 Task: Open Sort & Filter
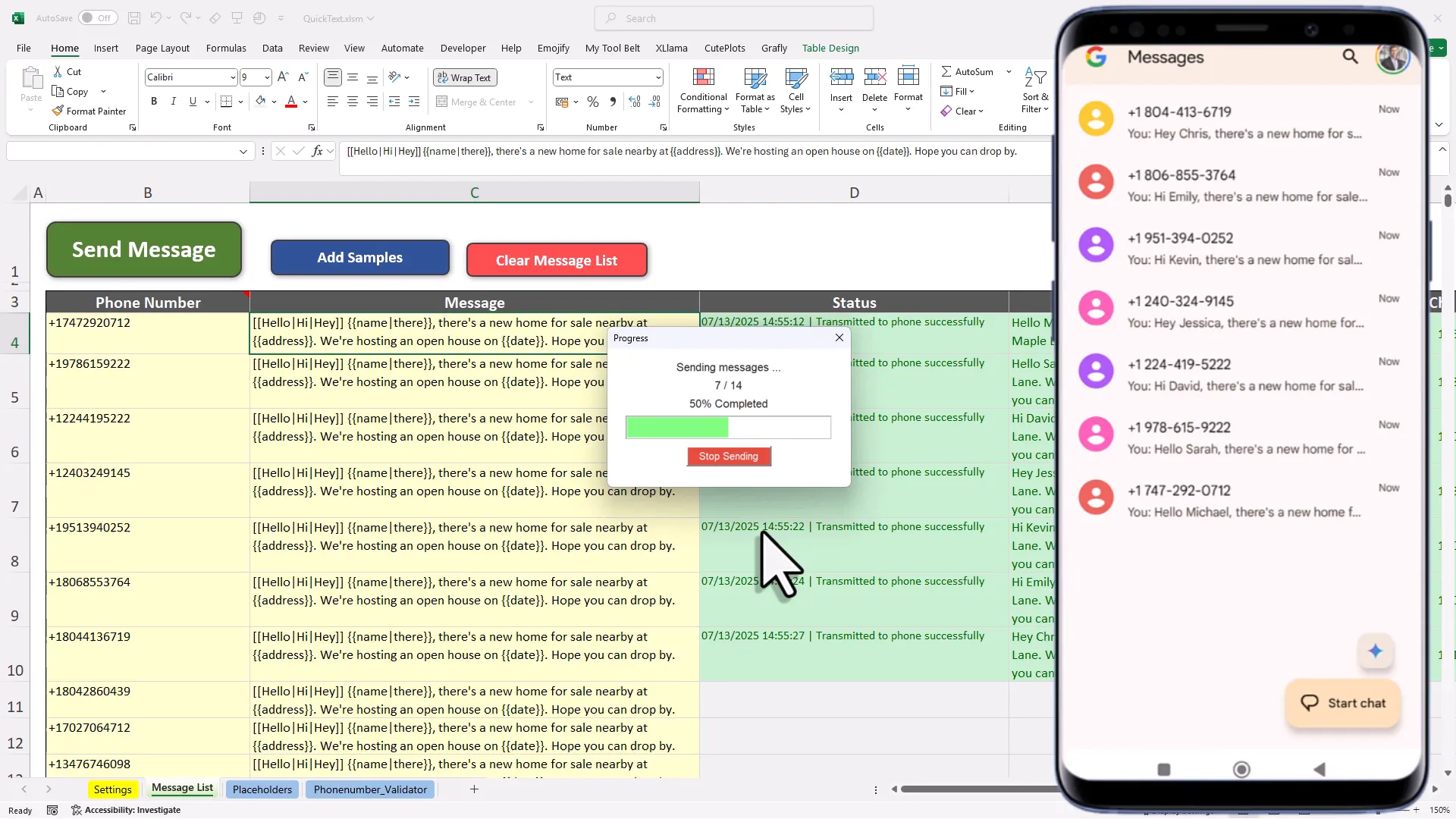coord(1036,89)
